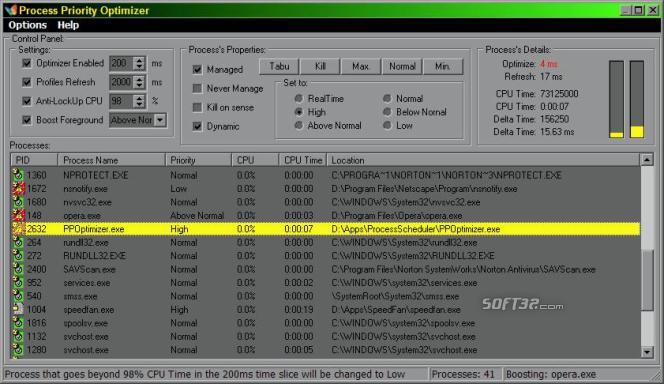
Task: Enable the Never Manage checkbox
Action: click(x=197, y=88)
